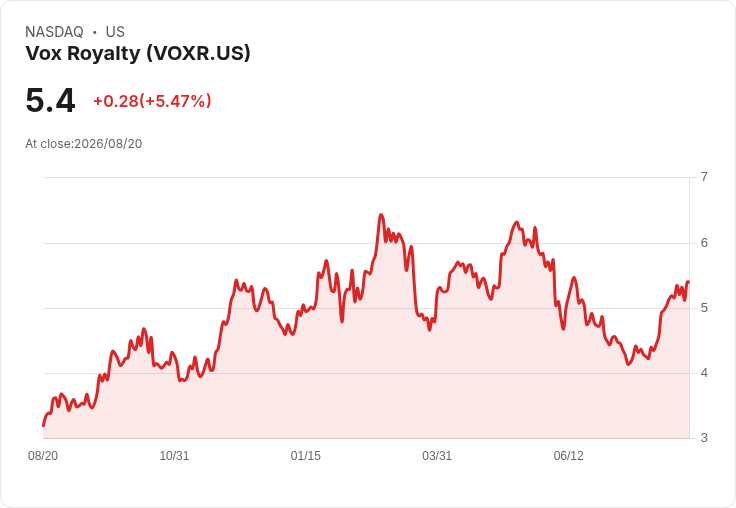Click the 3 y-axis price label
The width and height of the screenshot is (736, 508).
[704, 438]
